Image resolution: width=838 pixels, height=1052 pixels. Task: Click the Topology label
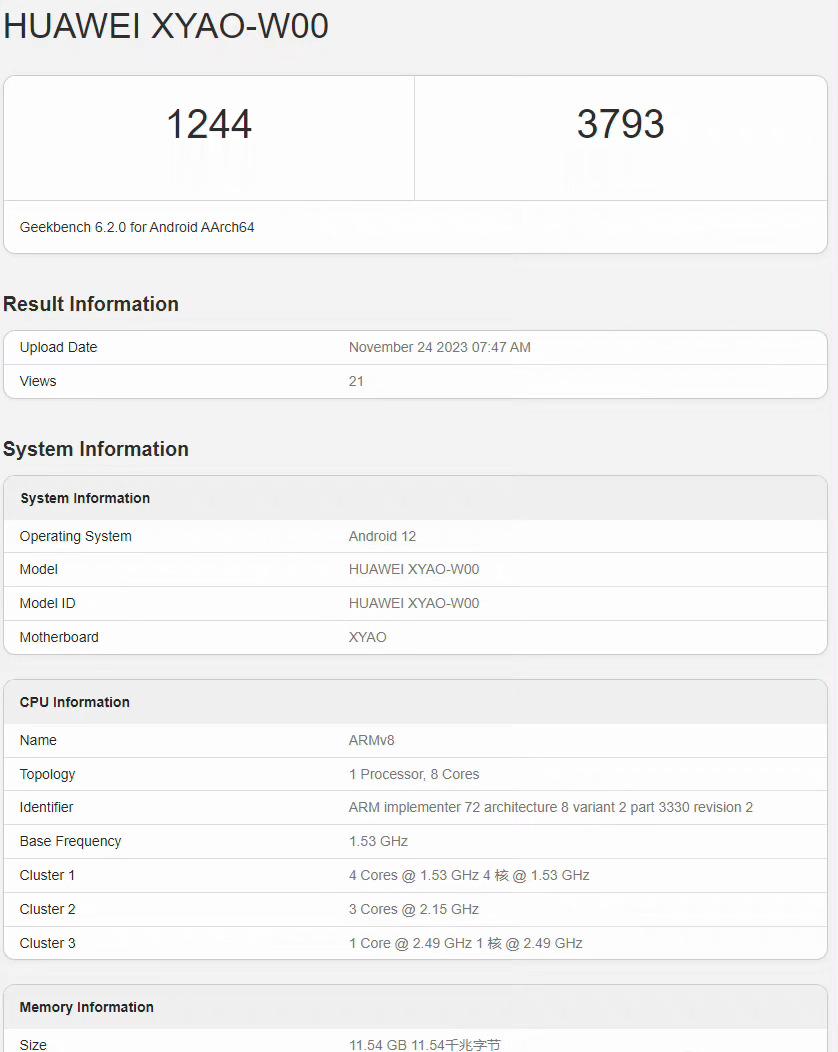(x=47, y=774)
